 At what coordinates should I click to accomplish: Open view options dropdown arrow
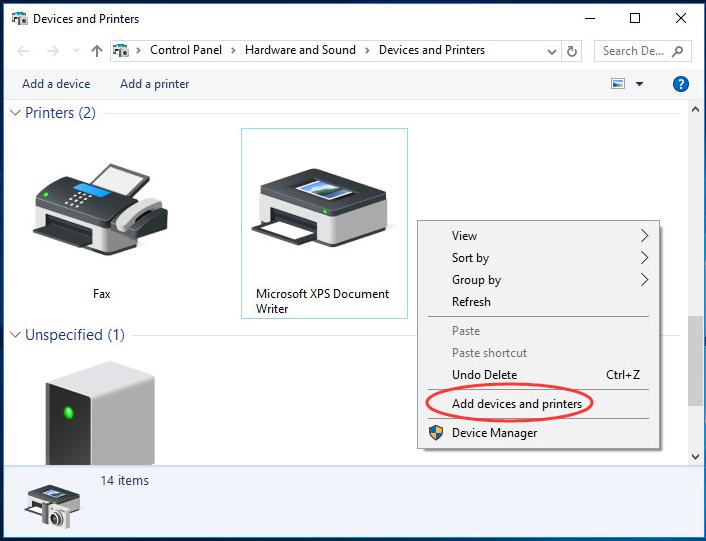(x=640, y=84)
